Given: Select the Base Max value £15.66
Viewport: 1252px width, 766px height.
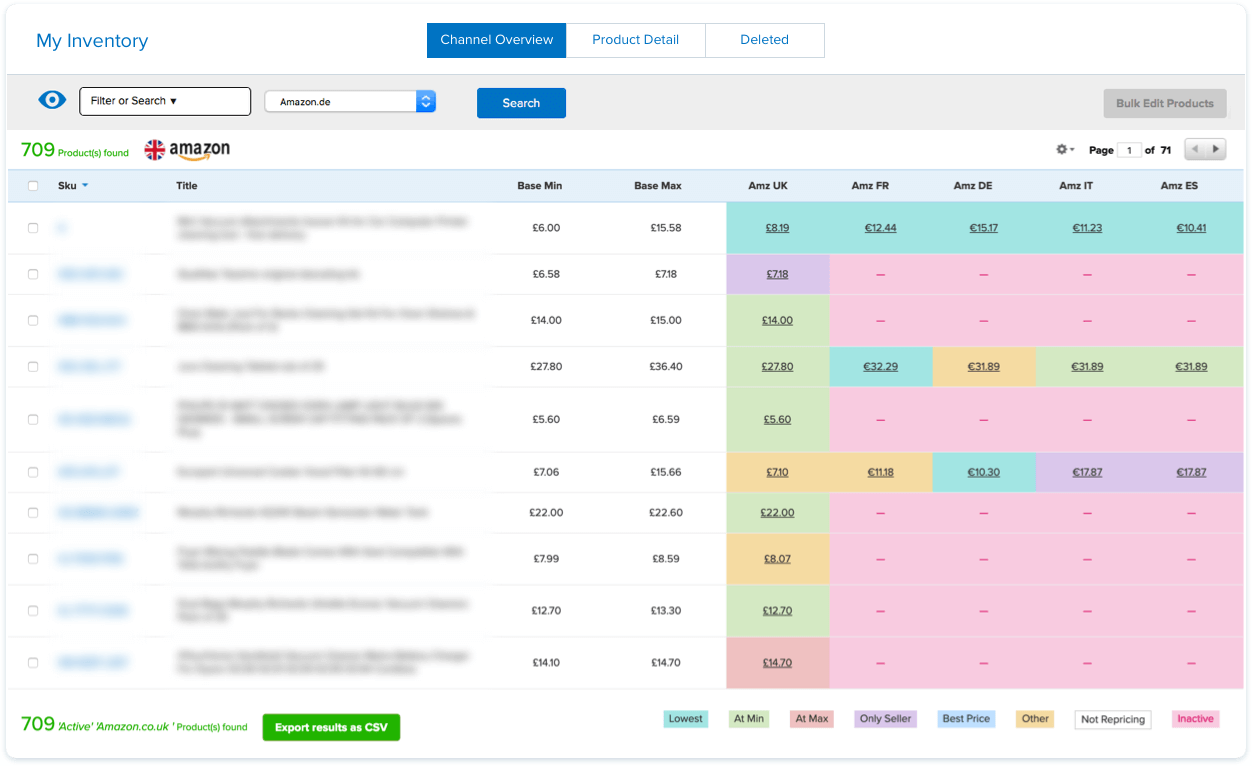Looking at the screenshot, I should pos(666,472).
